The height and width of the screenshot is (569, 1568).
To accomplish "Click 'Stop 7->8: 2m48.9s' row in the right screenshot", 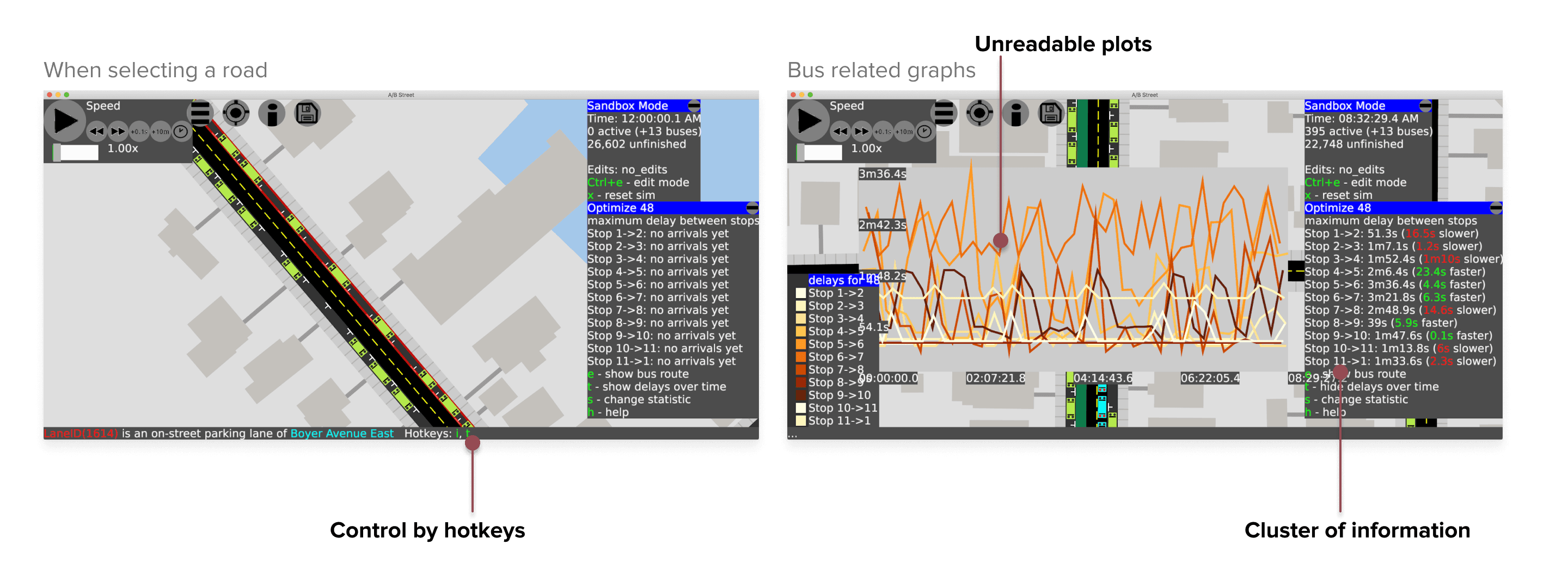I will 1401,310.
